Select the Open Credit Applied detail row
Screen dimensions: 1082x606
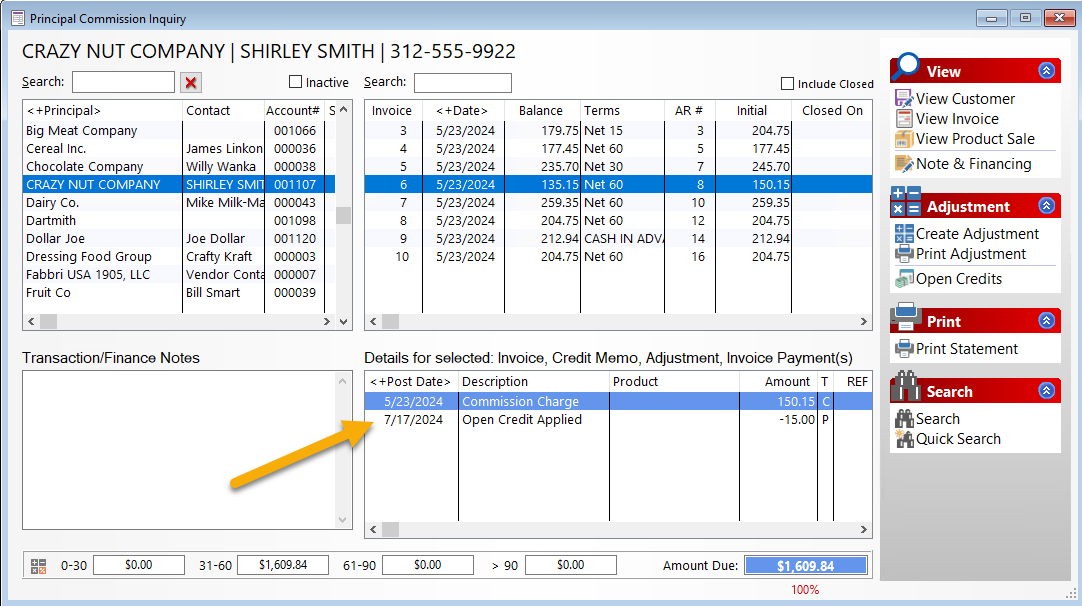pyautogui.click(x=618, y=420)
